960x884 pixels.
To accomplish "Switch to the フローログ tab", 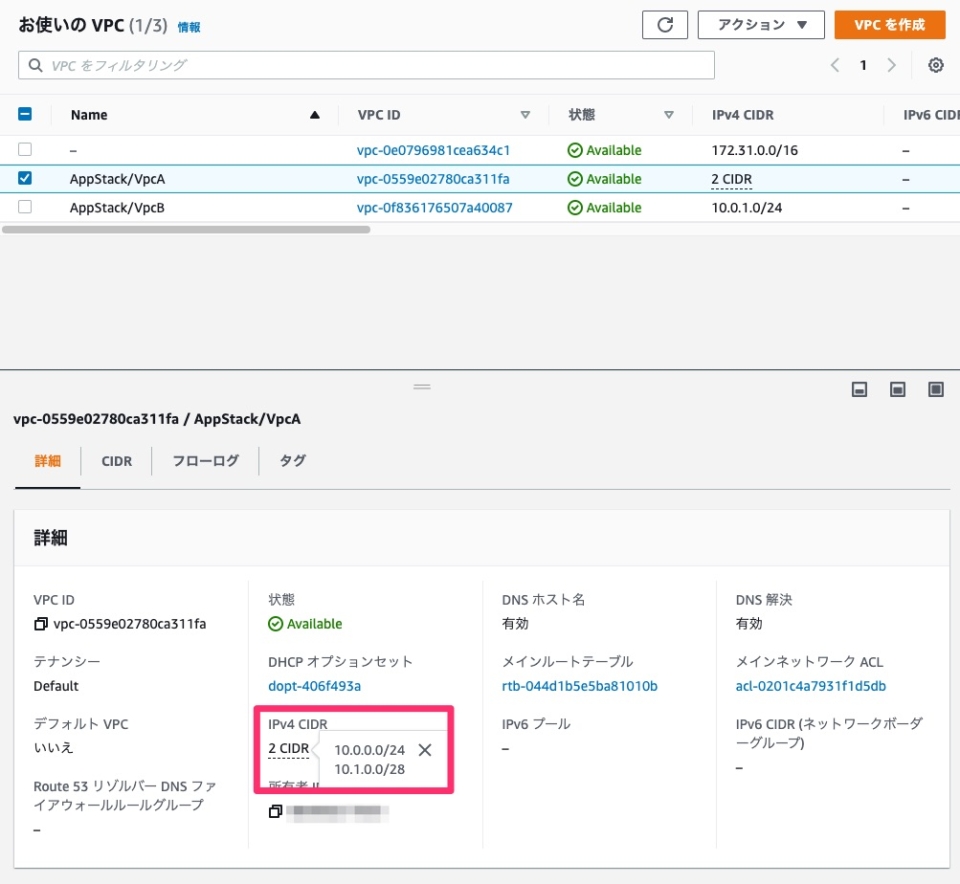I will pyautogui.click(x=203, y=461).
